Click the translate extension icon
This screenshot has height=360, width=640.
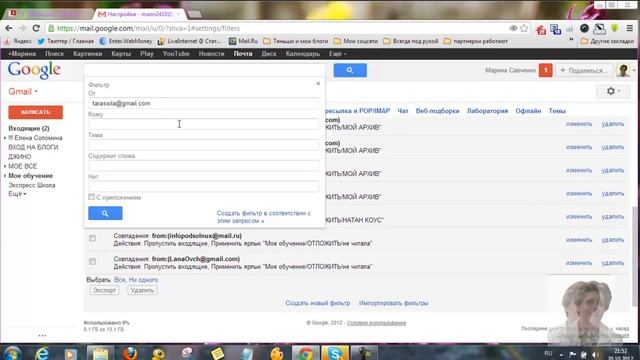tap(555, 29)
